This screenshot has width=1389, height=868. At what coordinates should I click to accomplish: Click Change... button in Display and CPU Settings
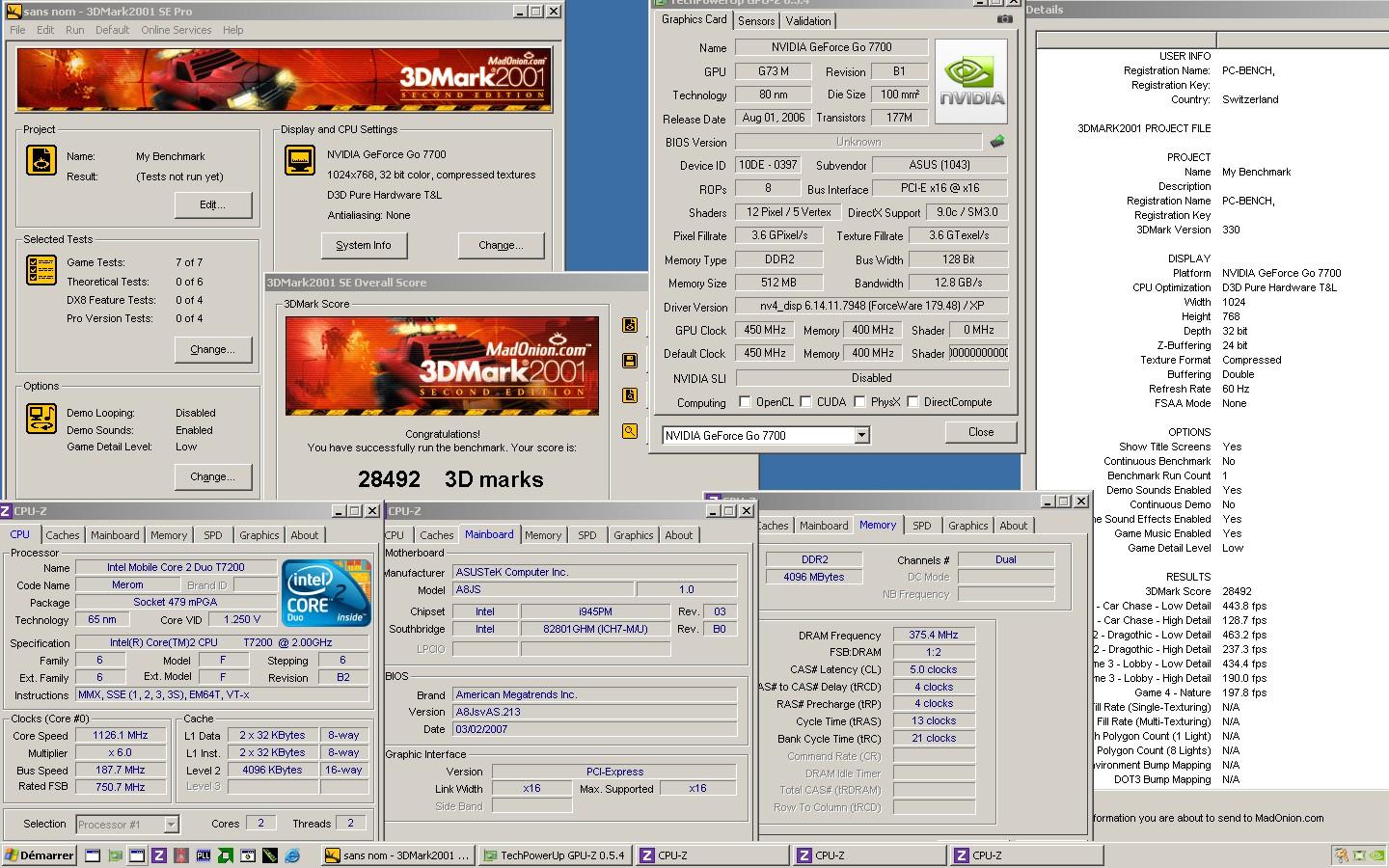501,245
